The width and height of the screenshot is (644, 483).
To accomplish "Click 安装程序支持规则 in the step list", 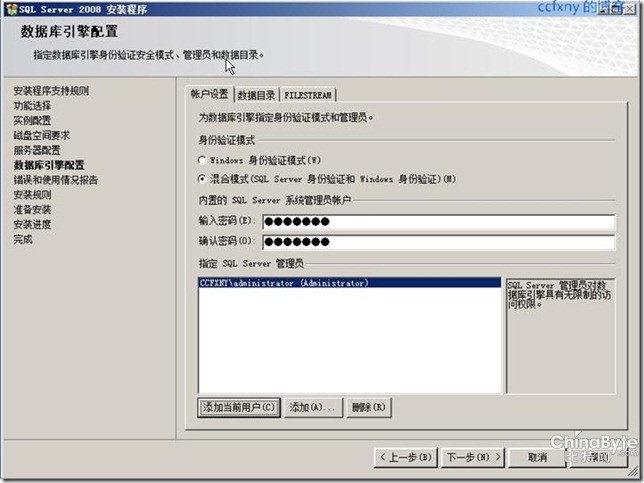I will coord(50,90).
